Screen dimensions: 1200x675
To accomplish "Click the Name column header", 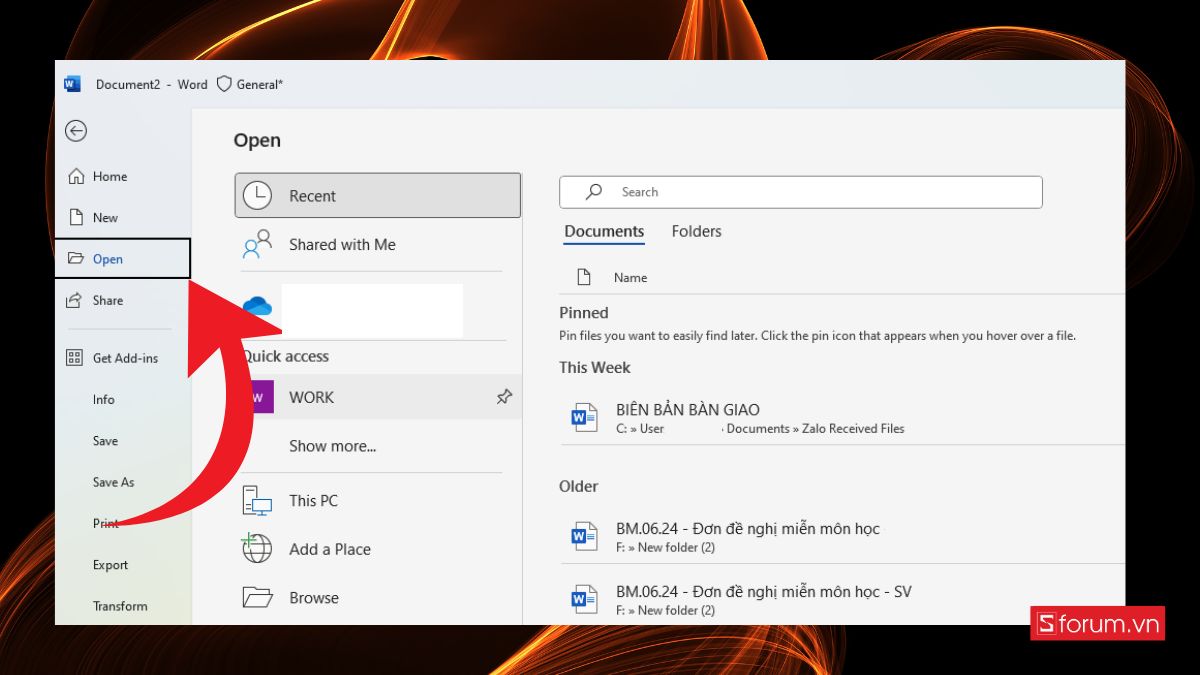I will (630, 277).
